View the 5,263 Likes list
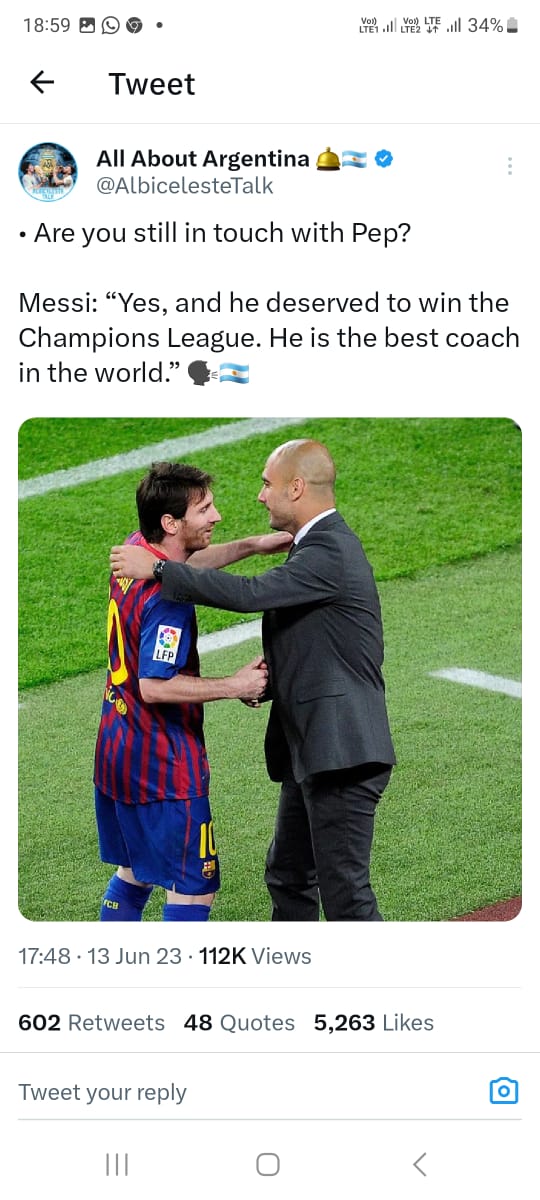The width and height of the screenshot is (540, 1200). pyautogui.click(x=374, y=1022)
